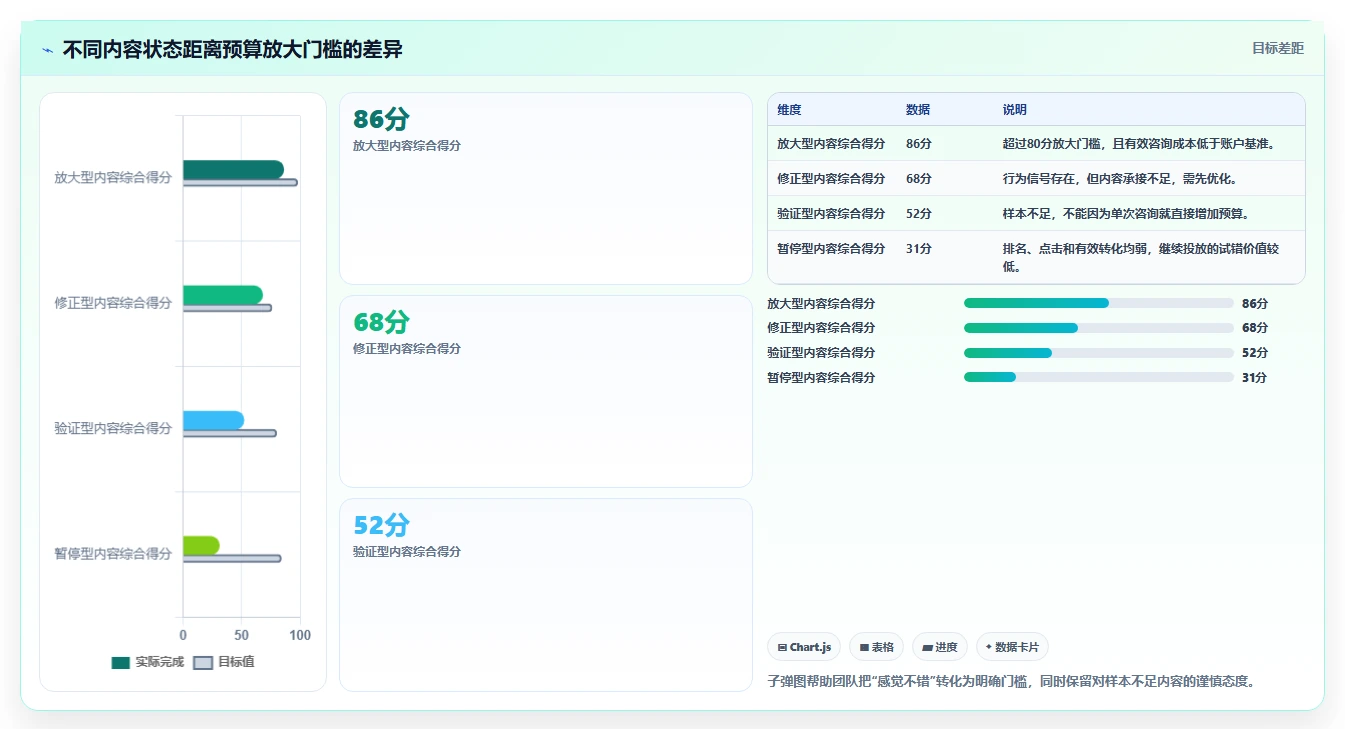The width and height of the screenshot is (1345, 729).
Task: Click the 进度 tag chip
Action: pyautogui.click(x=940, y=647)
